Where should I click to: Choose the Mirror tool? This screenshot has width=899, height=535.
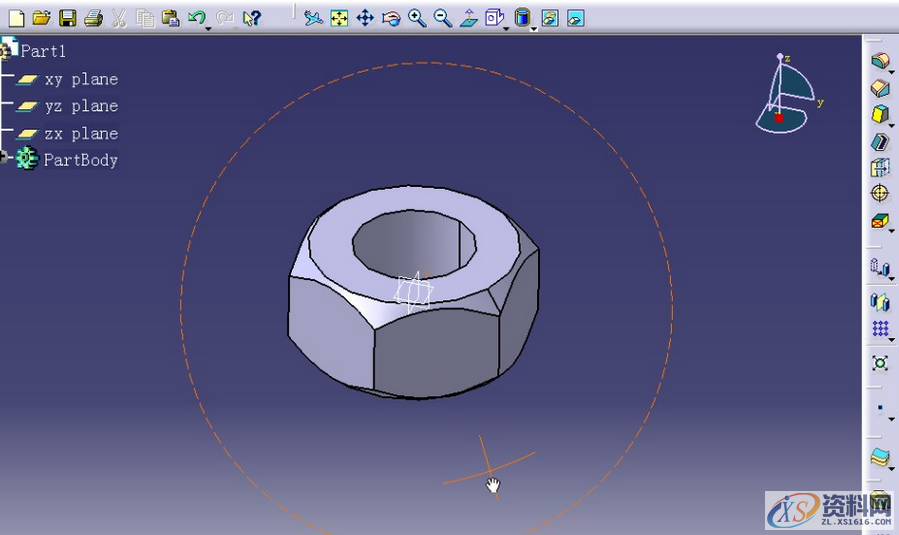880,302
